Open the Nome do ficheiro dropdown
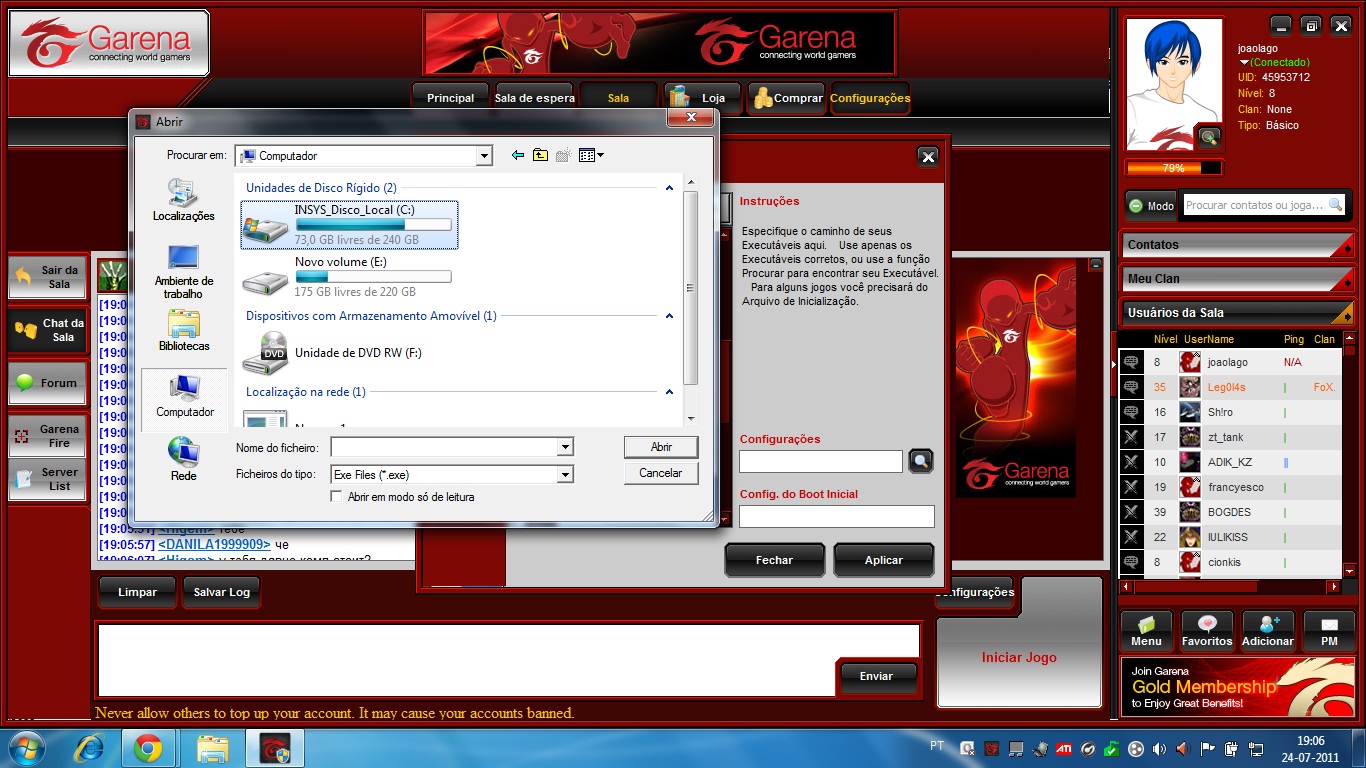This screenshot has height=768, width=1366. click(x=565, y=447)
